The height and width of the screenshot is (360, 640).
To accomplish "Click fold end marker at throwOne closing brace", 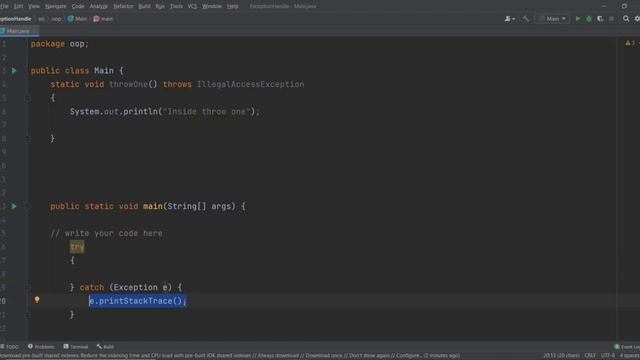I will pyautogui.click(x=27, y=139).
